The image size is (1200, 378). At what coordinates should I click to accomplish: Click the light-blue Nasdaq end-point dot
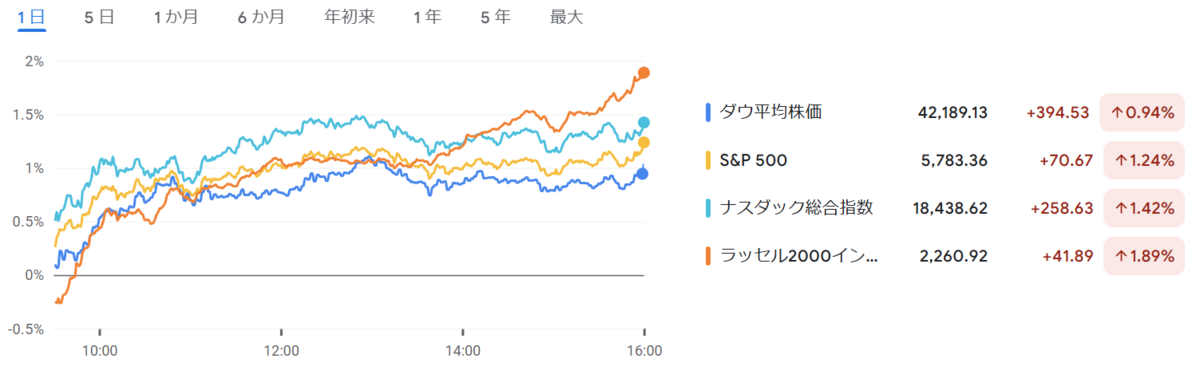tap(644, 123)
